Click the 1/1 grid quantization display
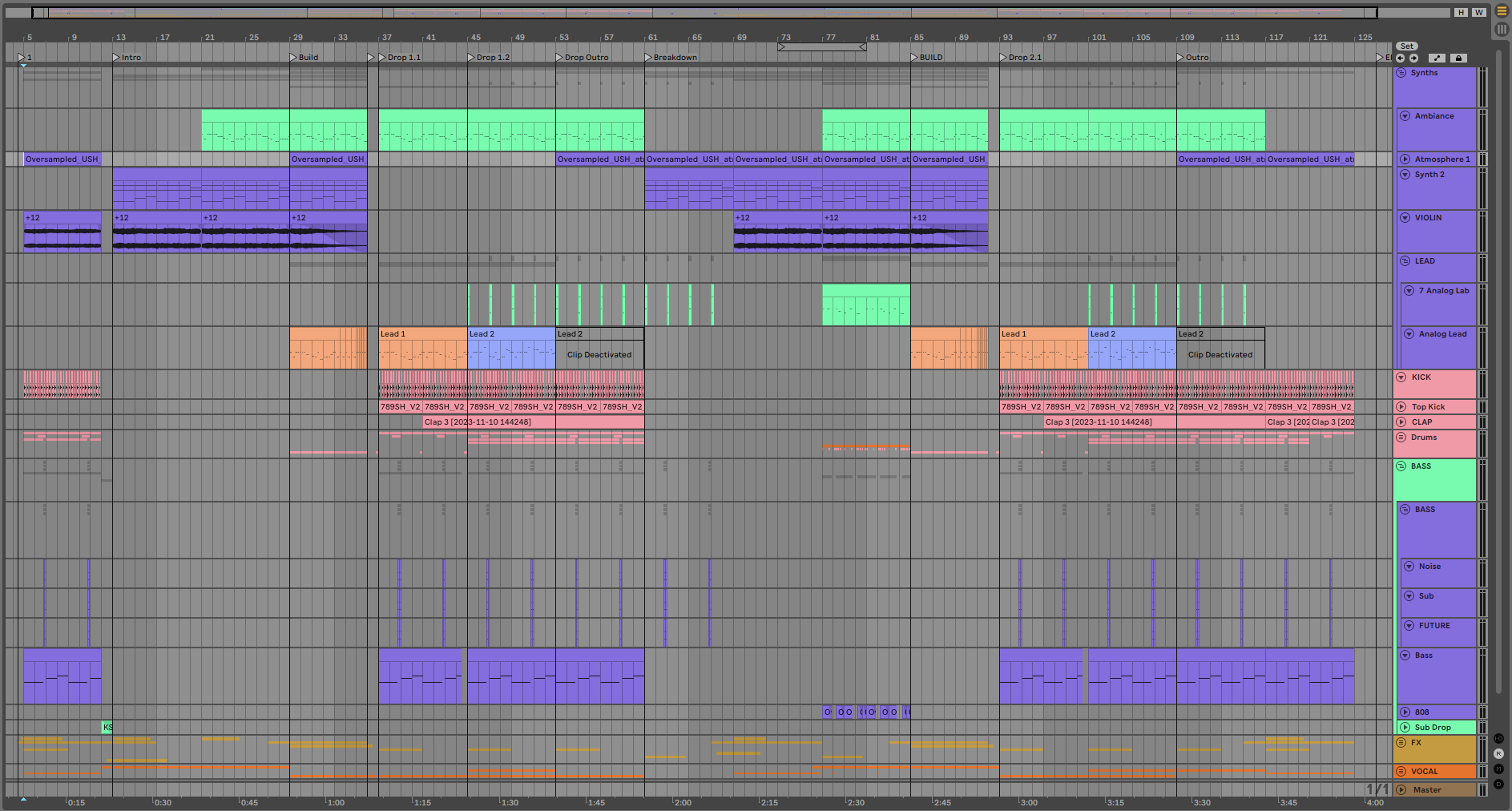The height and width of the screenshot is (811, 1512). click(1377, 789)
